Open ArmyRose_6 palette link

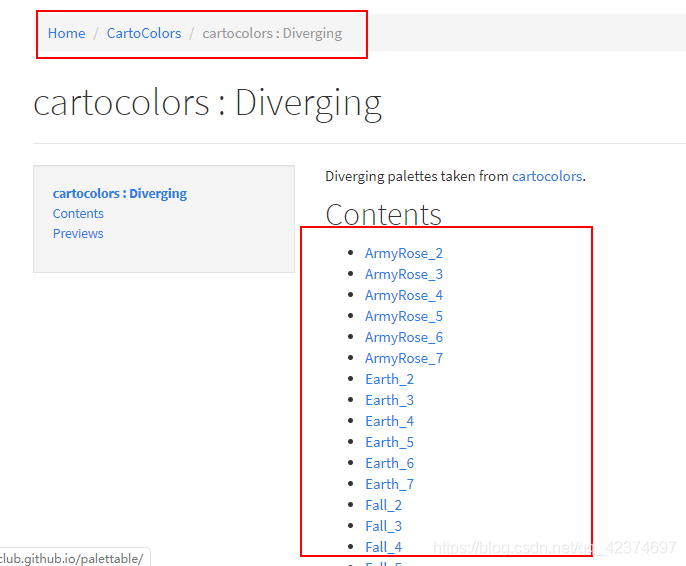[404, 337]
